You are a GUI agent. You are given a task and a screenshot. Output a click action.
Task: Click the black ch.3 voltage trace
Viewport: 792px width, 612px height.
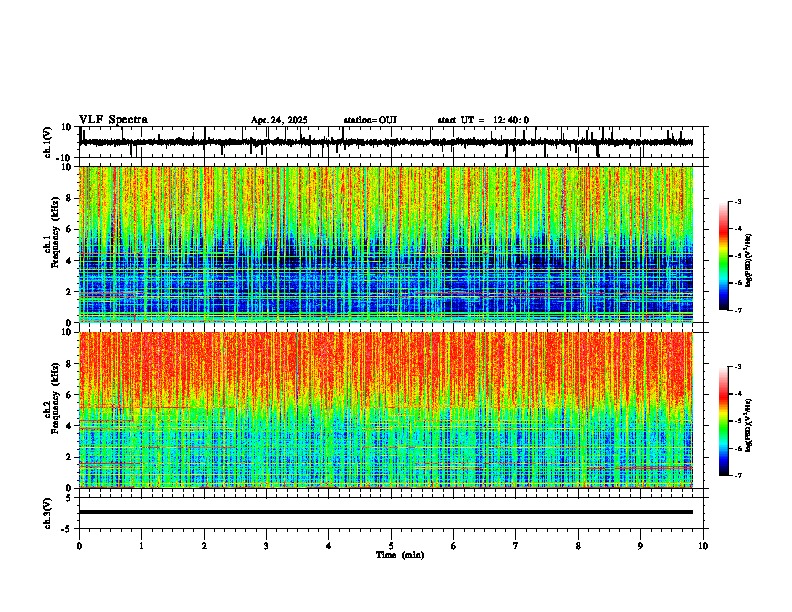coord(386,512)
